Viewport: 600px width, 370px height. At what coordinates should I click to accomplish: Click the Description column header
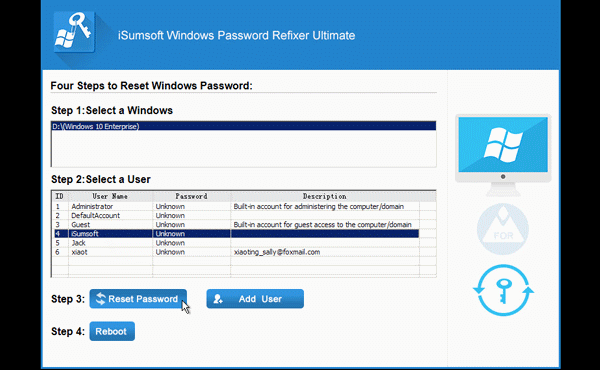tap(324, 196)
